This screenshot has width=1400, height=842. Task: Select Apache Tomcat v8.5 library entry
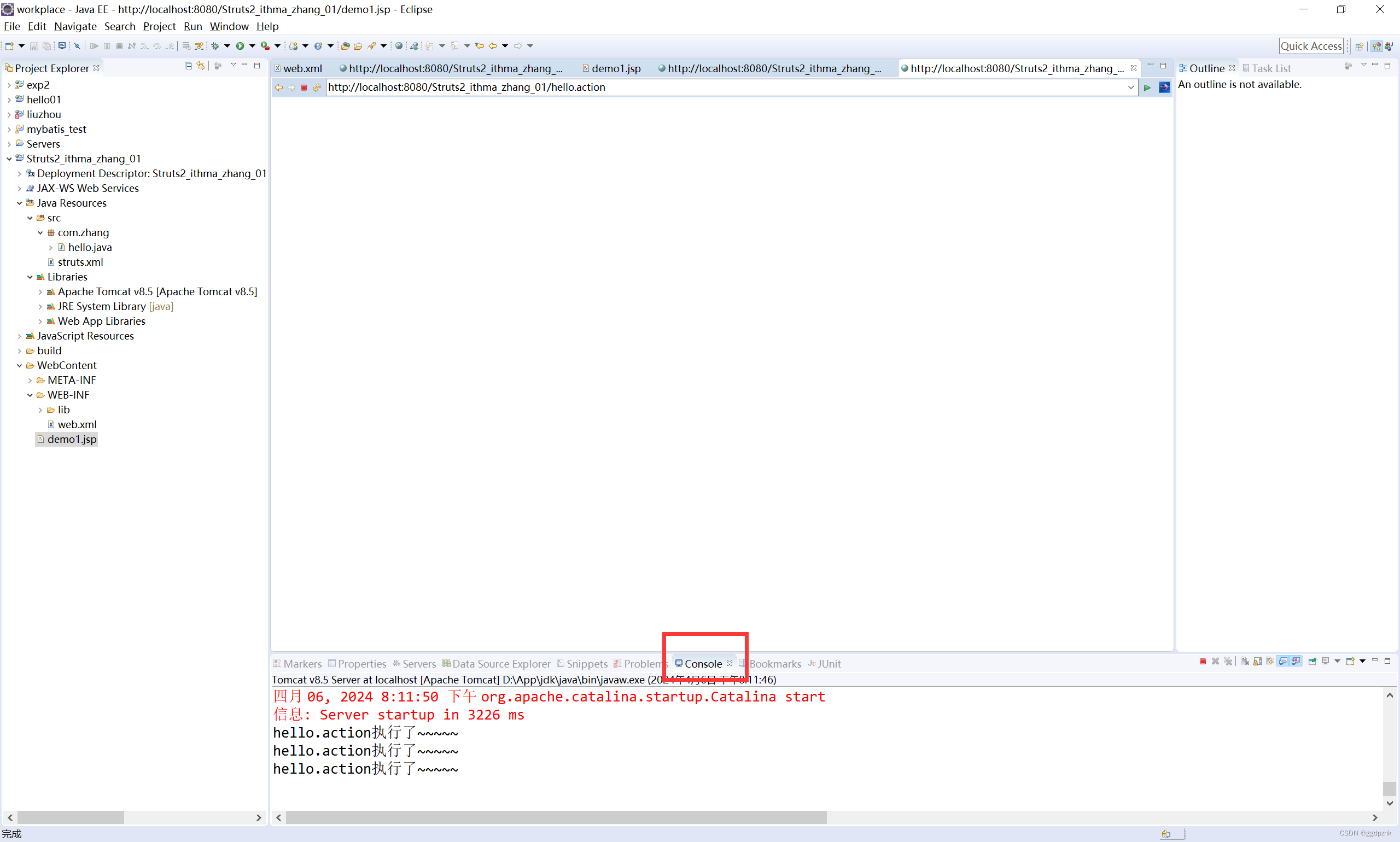point(152,291)
